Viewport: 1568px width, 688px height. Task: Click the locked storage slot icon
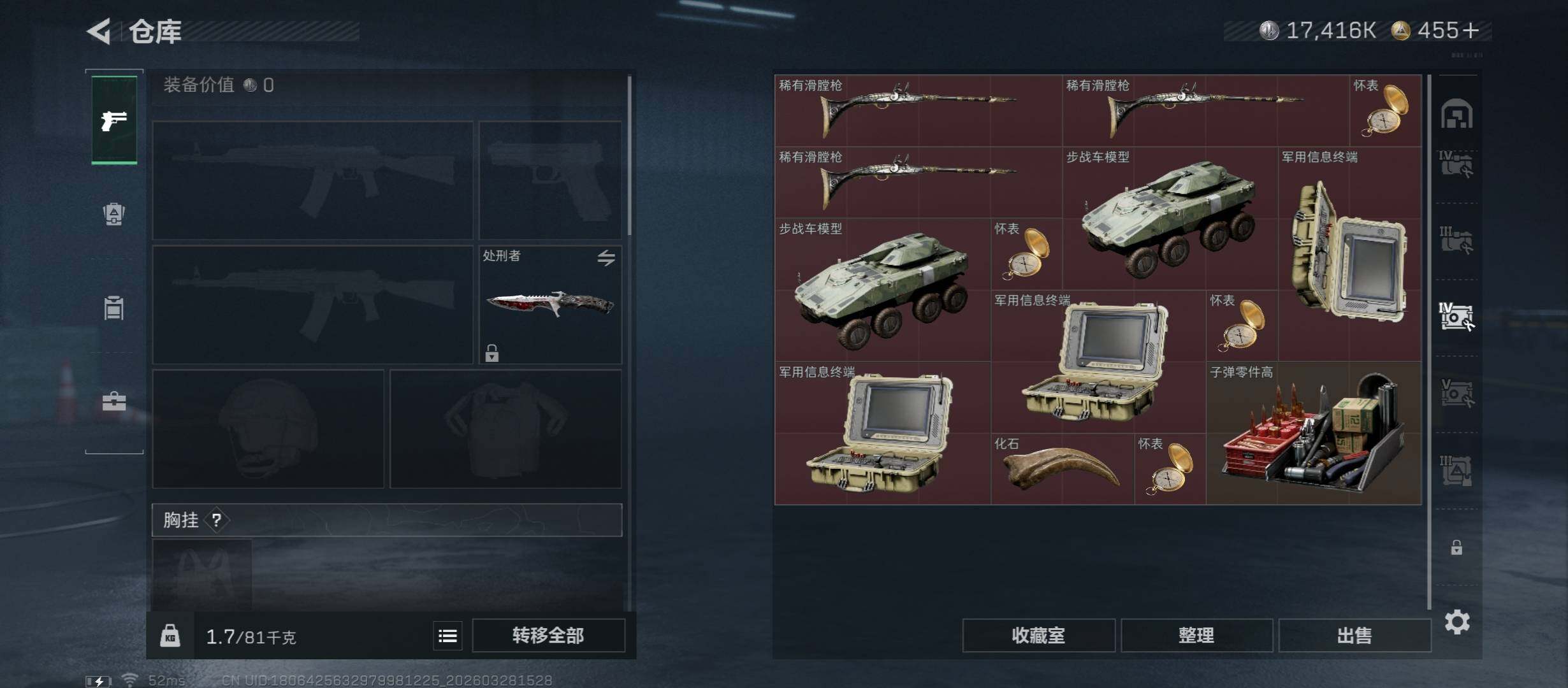[x=1456, y=547]
